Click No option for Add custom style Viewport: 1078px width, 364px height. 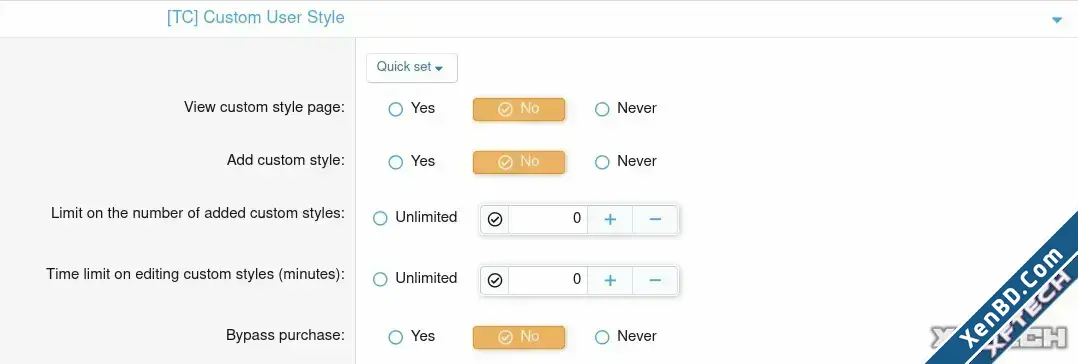(x=519, y=162)
